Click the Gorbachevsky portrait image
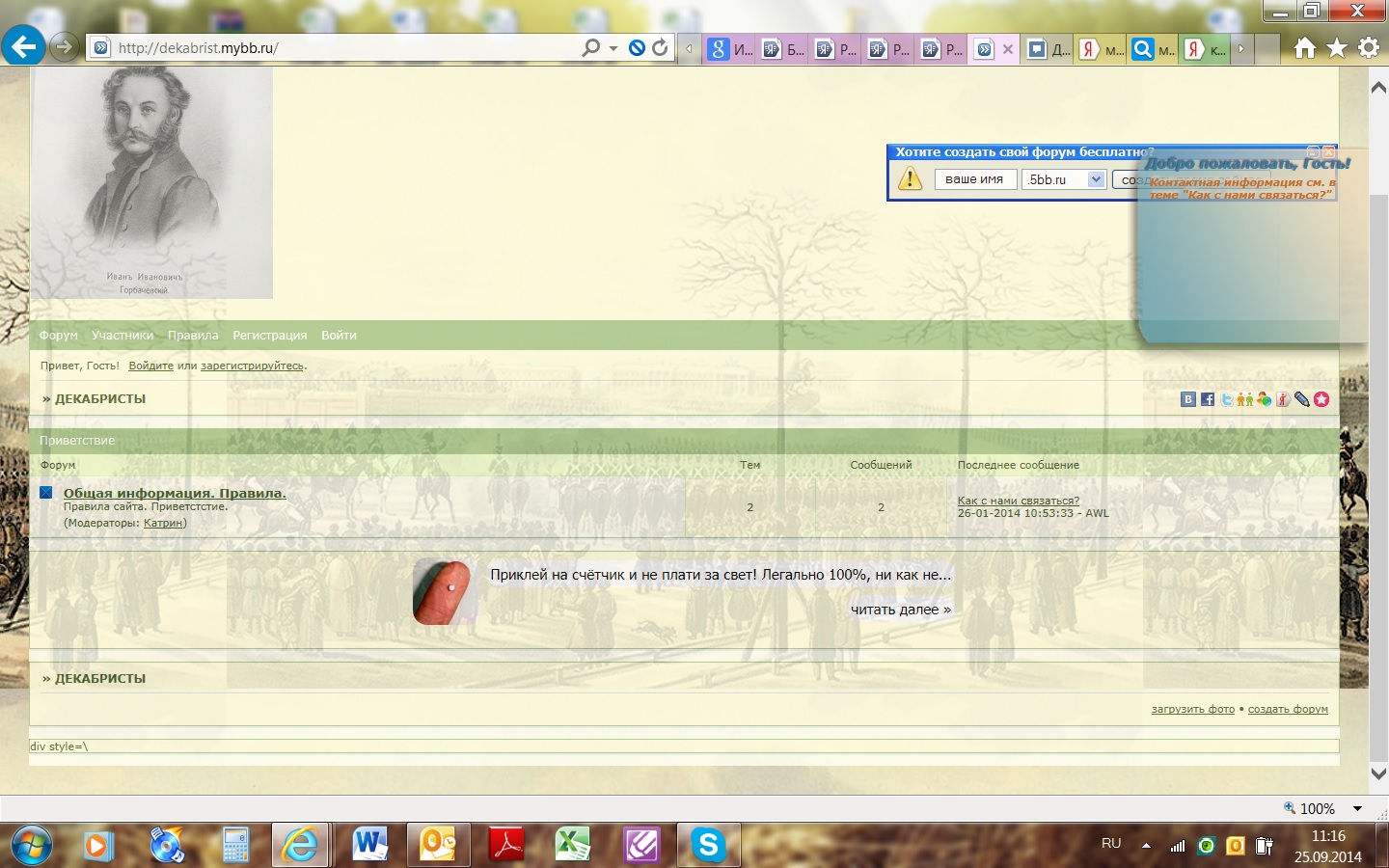 pos(151,182)
